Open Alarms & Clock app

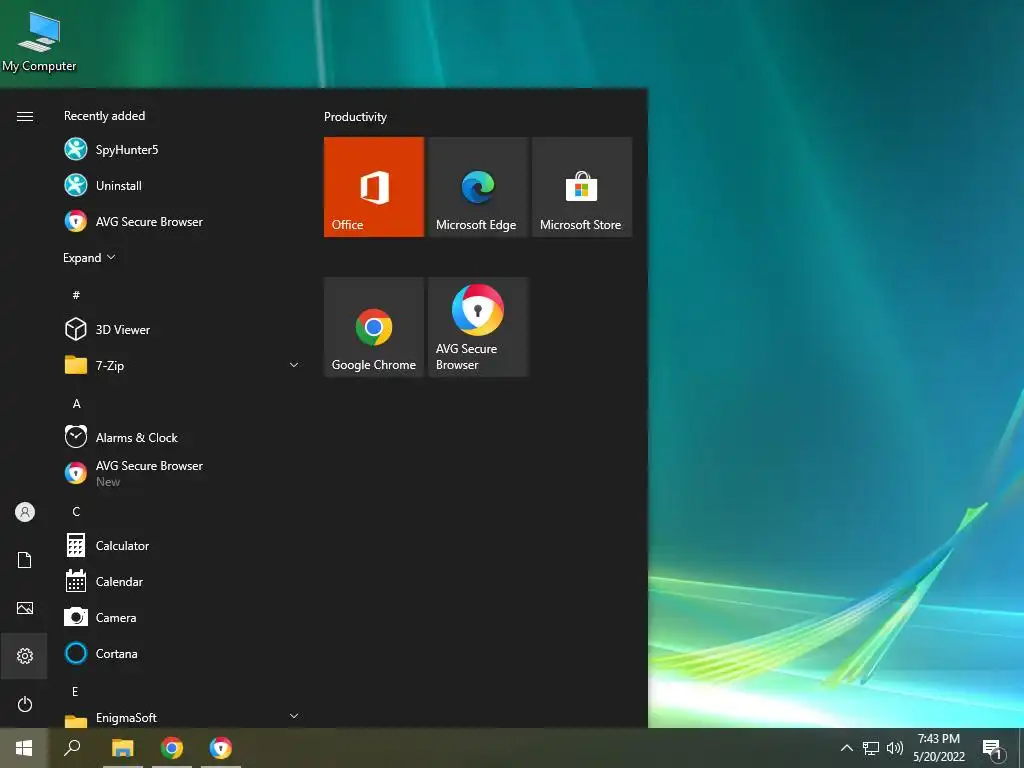183,437
